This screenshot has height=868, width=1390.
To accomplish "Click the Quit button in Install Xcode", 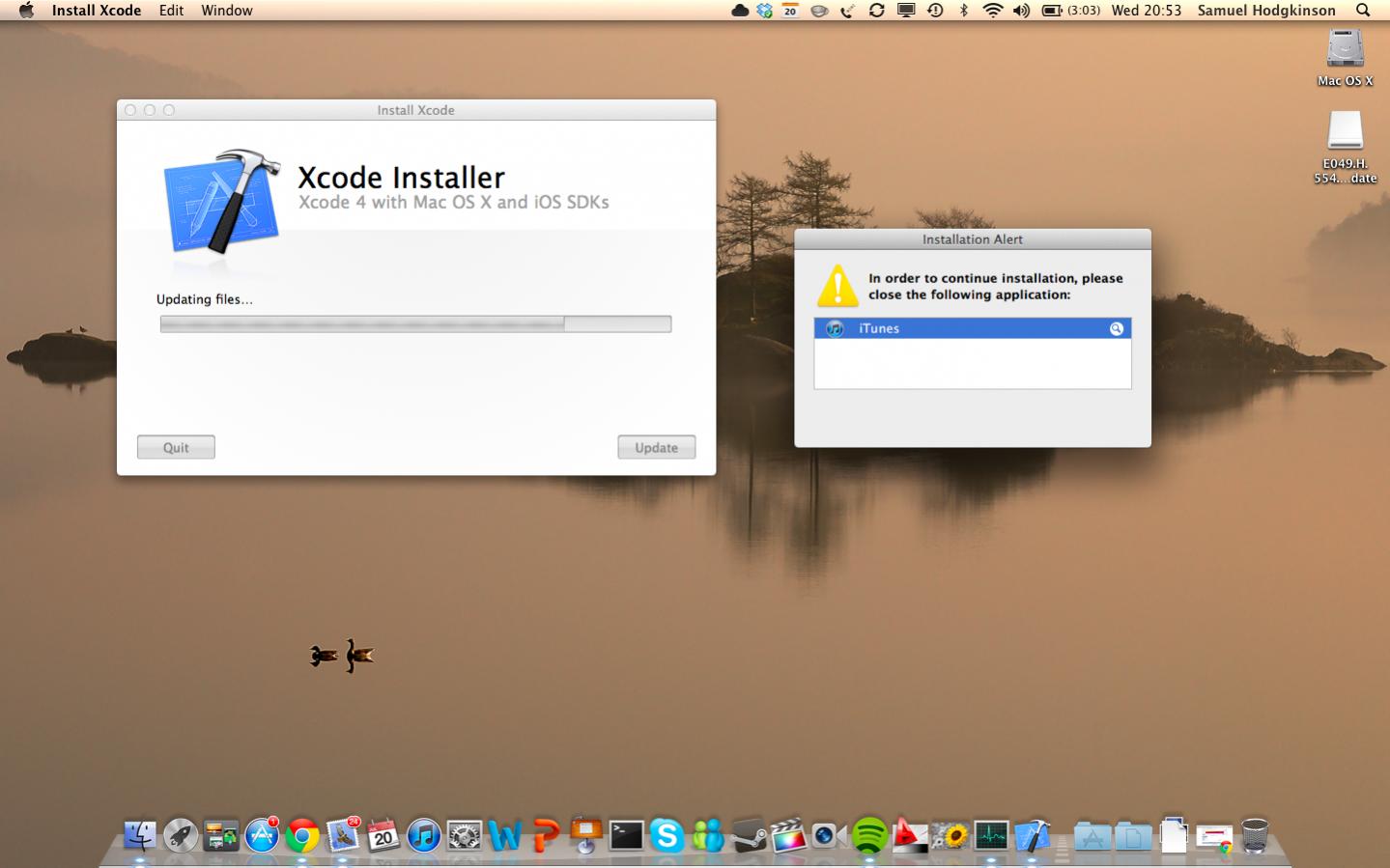I will 176,447.
